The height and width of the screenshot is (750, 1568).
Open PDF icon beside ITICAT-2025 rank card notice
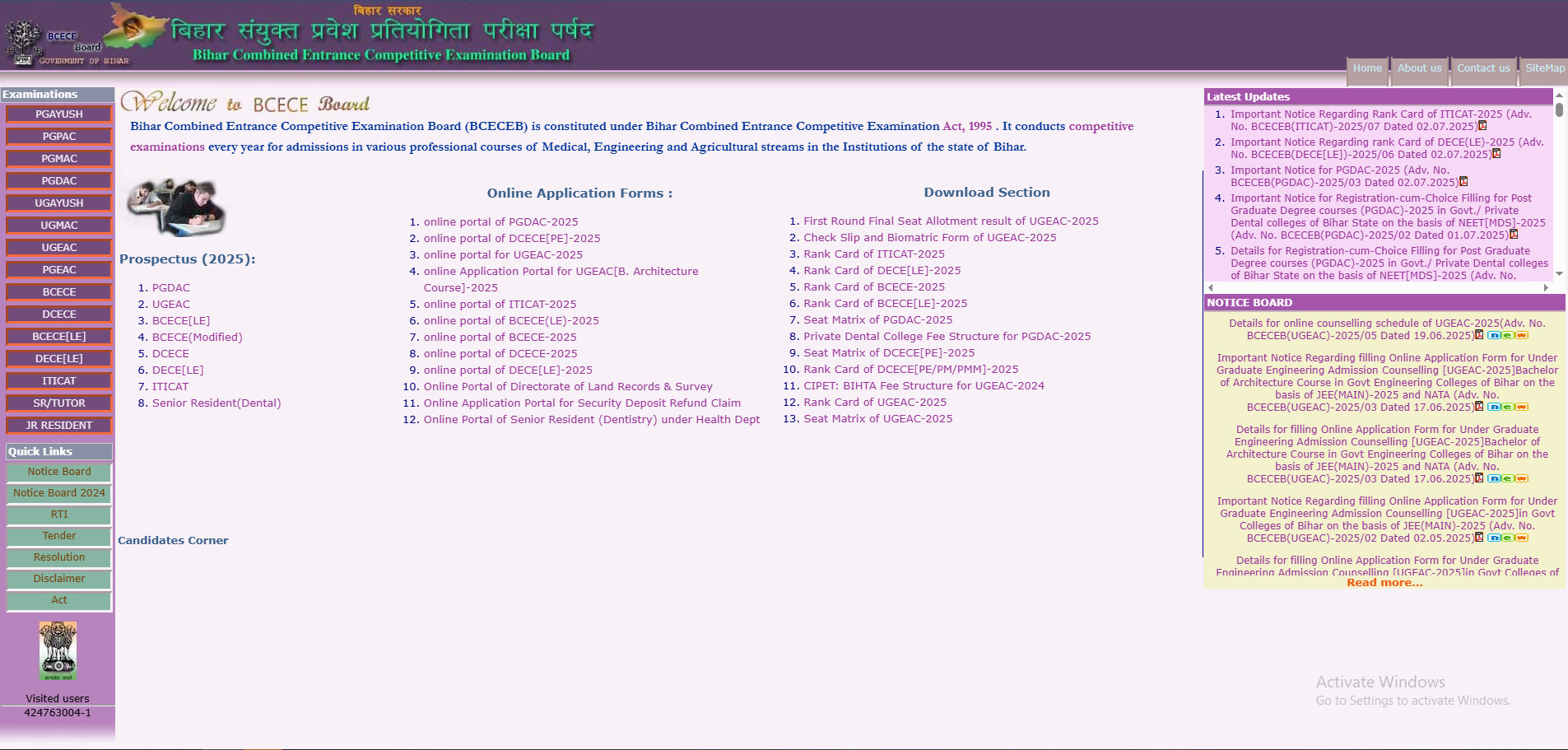[1482, 125]
